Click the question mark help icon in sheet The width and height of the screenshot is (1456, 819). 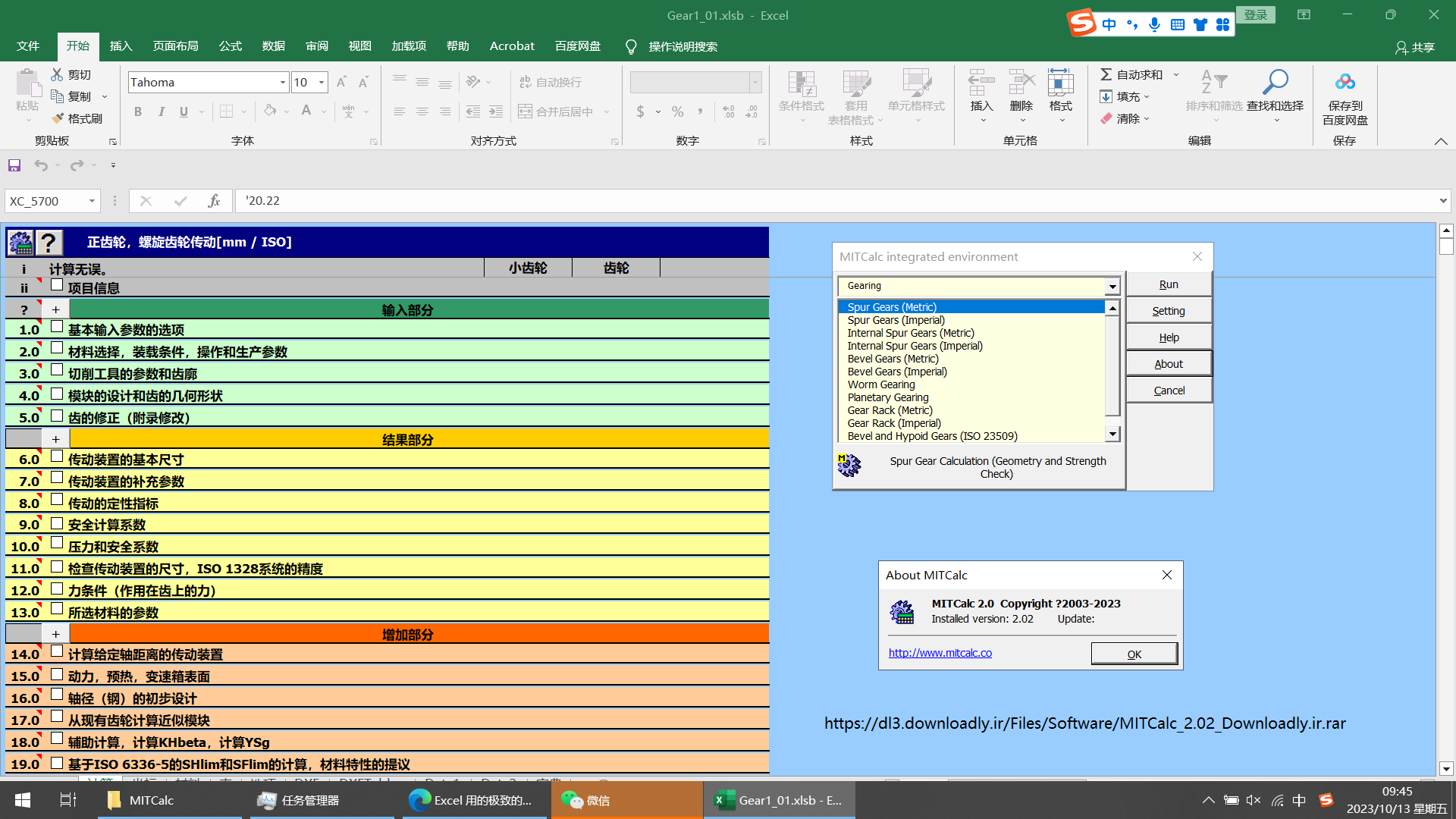tap(49, 243)
